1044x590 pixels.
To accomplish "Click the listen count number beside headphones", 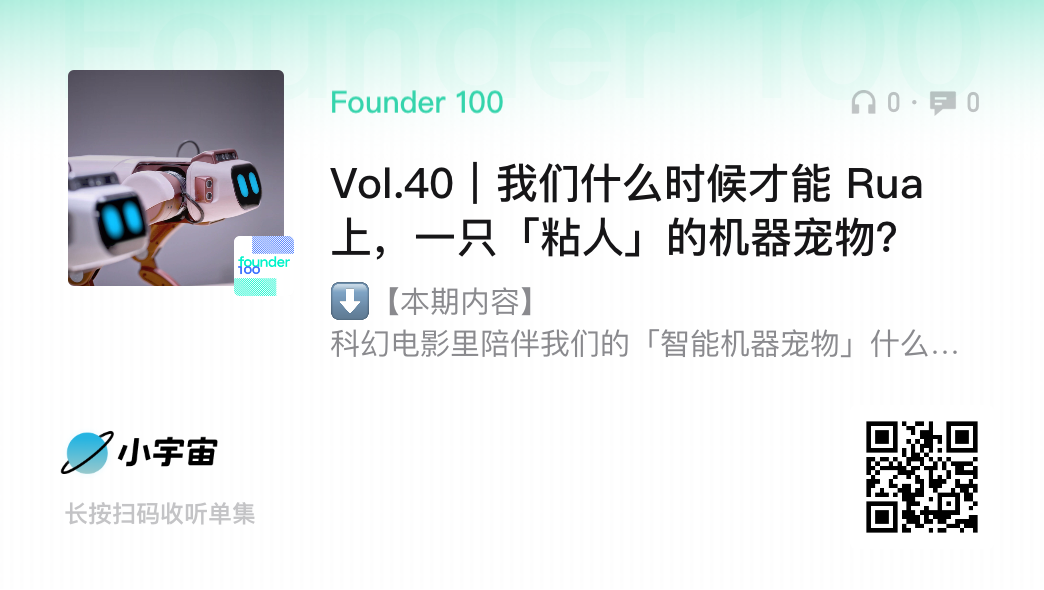I will click(894, 103).
